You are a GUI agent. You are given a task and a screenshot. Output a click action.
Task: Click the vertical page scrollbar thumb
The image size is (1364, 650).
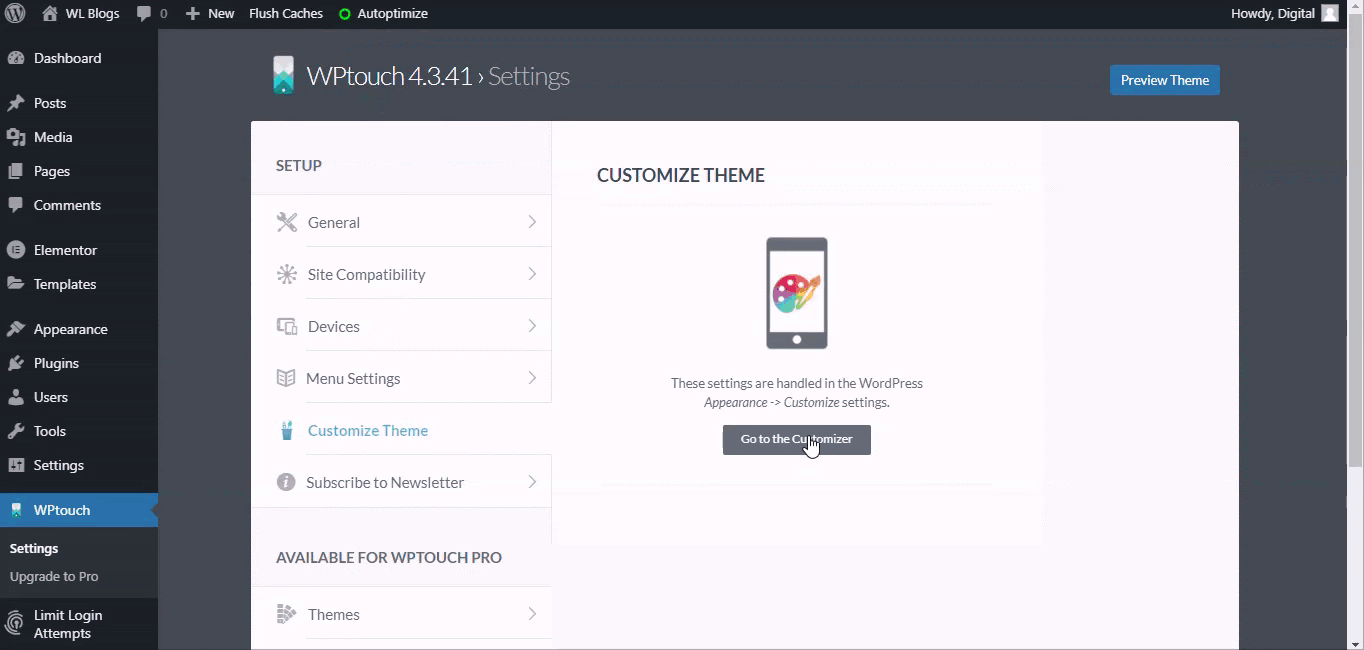pos(1355,240)
